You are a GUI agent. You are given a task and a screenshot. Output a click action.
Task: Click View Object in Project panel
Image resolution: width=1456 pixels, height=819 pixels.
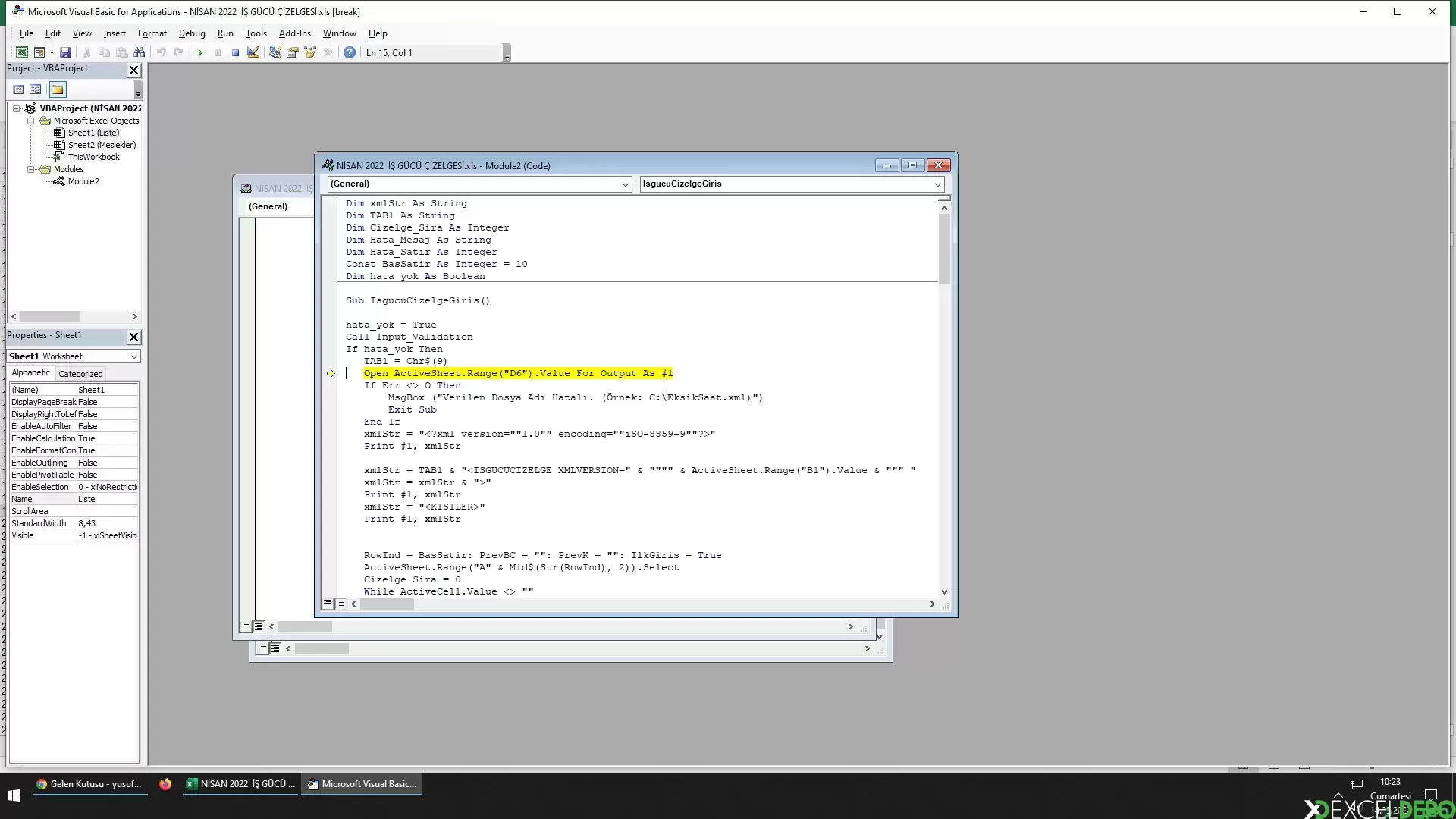pos(36,89)
